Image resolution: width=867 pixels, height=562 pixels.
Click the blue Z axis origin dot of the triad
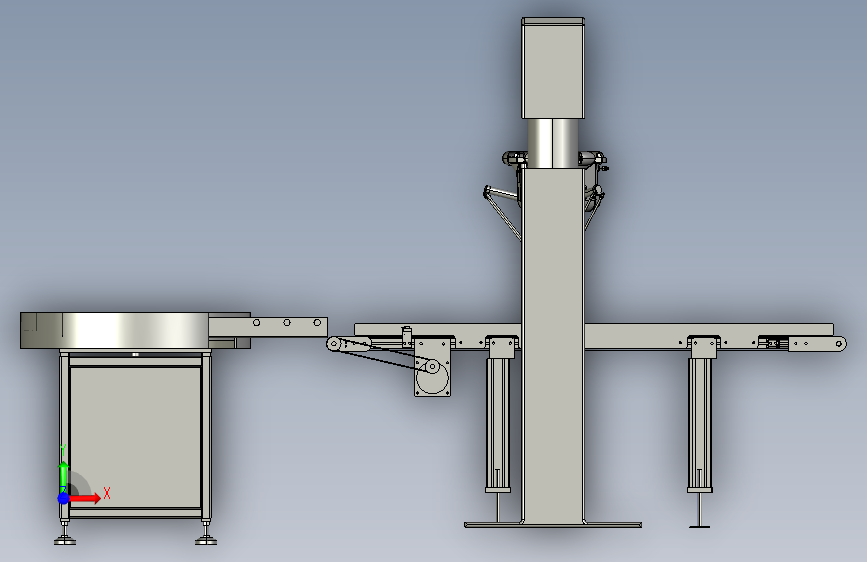pyautogui.click(x=63, y=498)
